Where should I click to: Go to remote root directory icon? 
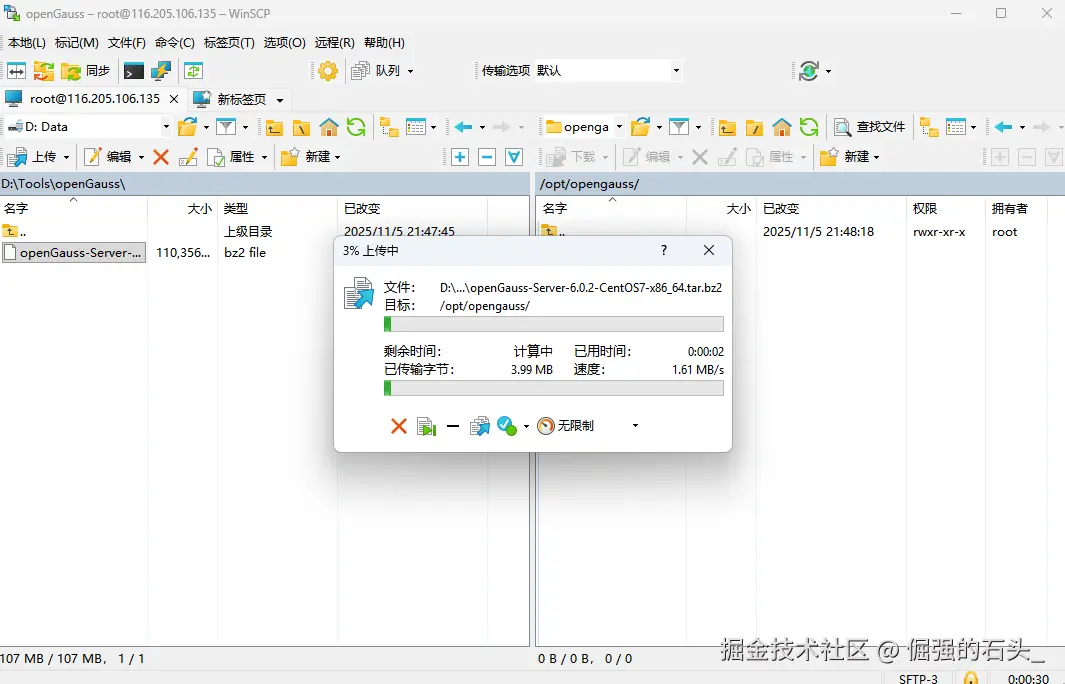755,127
